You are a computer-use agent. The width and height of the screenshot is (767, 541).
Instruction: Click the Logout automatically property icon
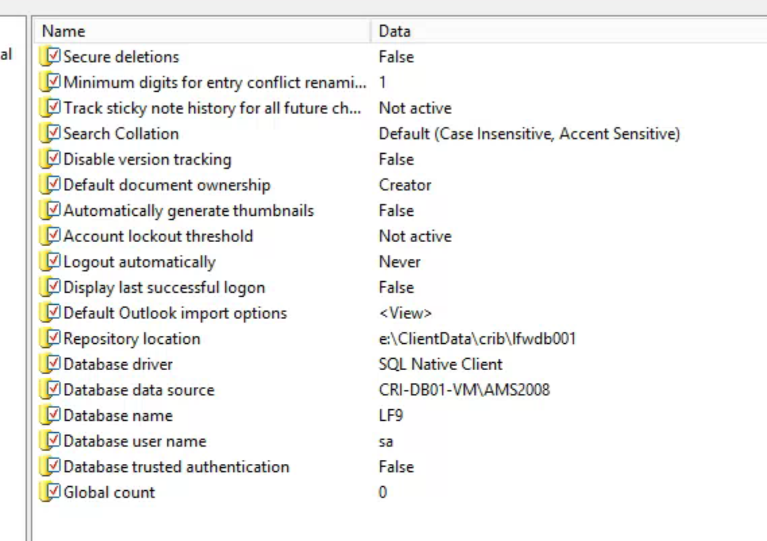point(49,261)
